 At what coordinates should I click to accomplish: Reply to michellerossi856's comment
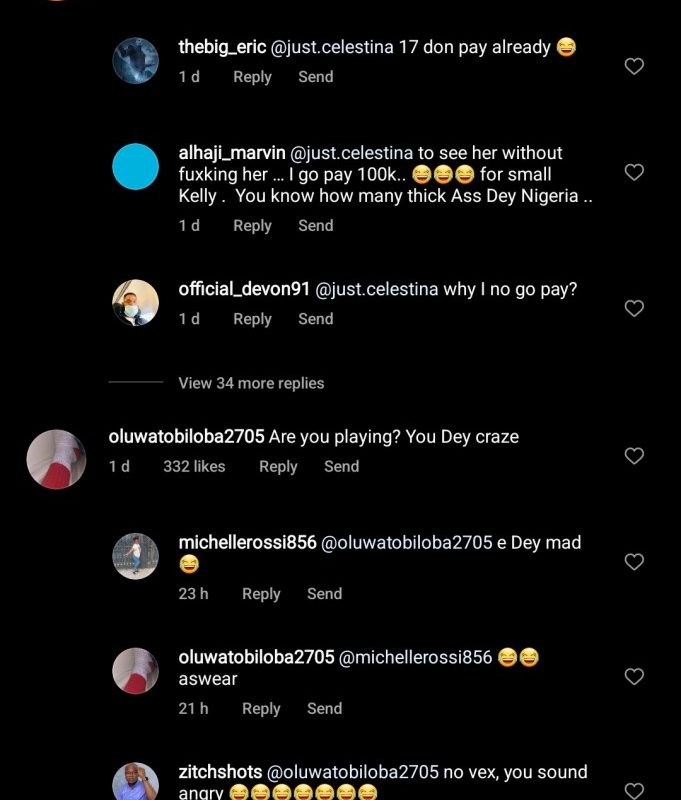(261, 594)
